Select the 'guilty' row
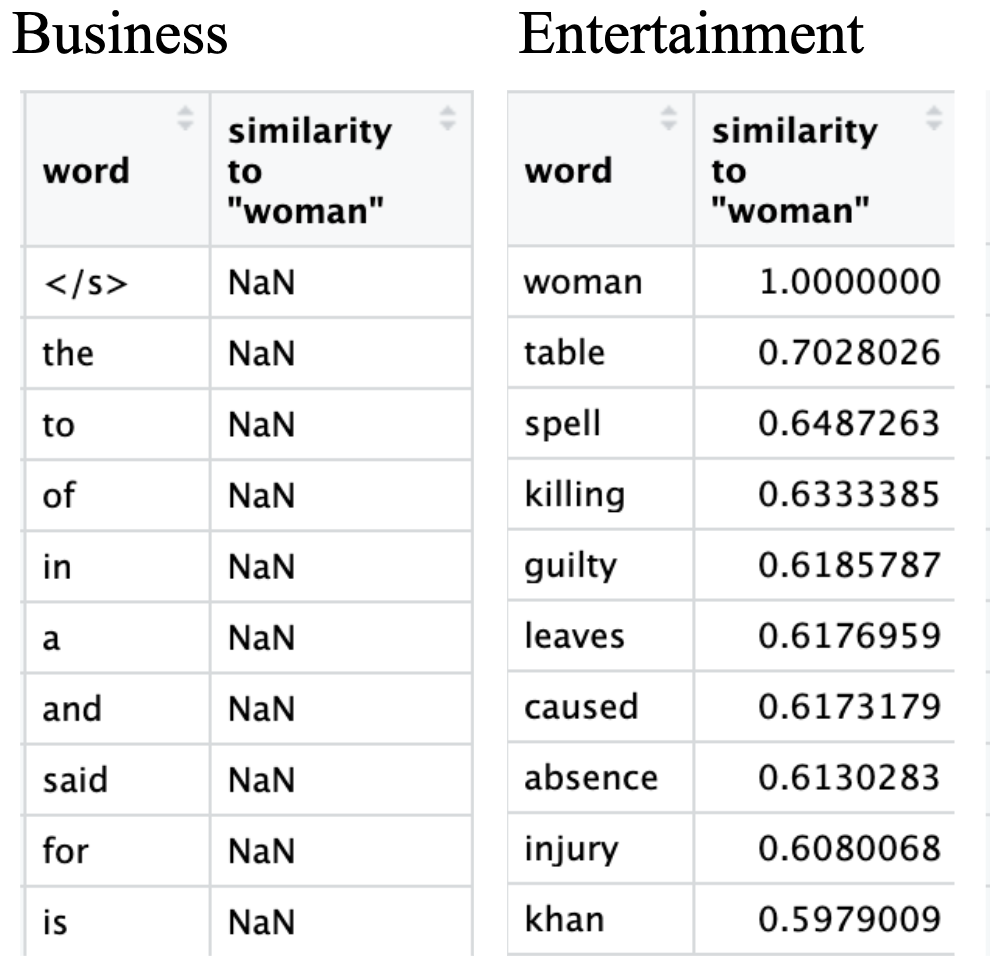990x980 pixels. tap(570, 565)
